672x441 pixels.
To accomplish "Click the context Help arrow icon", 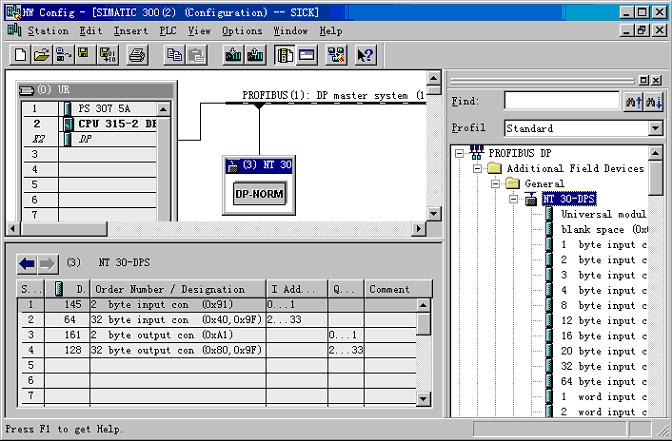I will pyautogui.click(x=364, y=55).
